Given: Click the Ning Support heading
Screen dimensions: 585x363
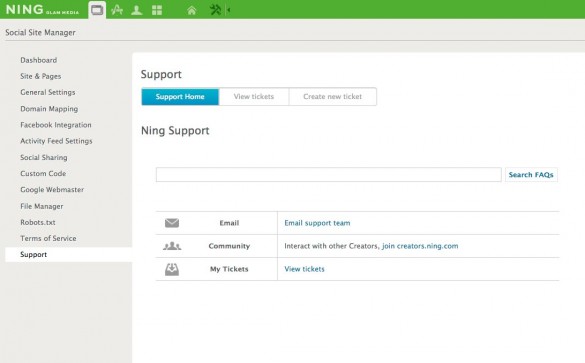Looking at the screenshot, I should tap(175, 131).
